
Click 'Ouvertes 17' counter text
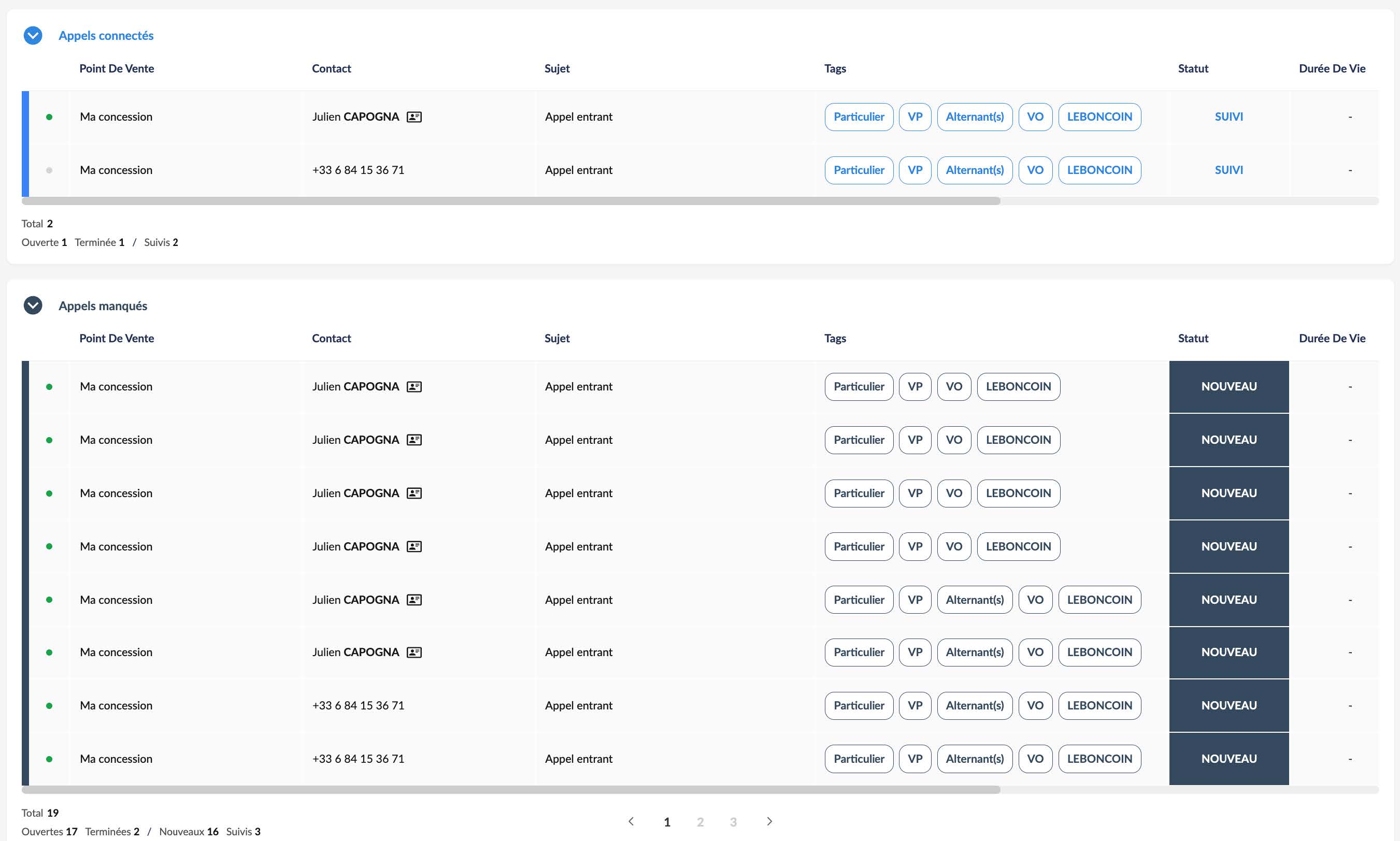49,832
